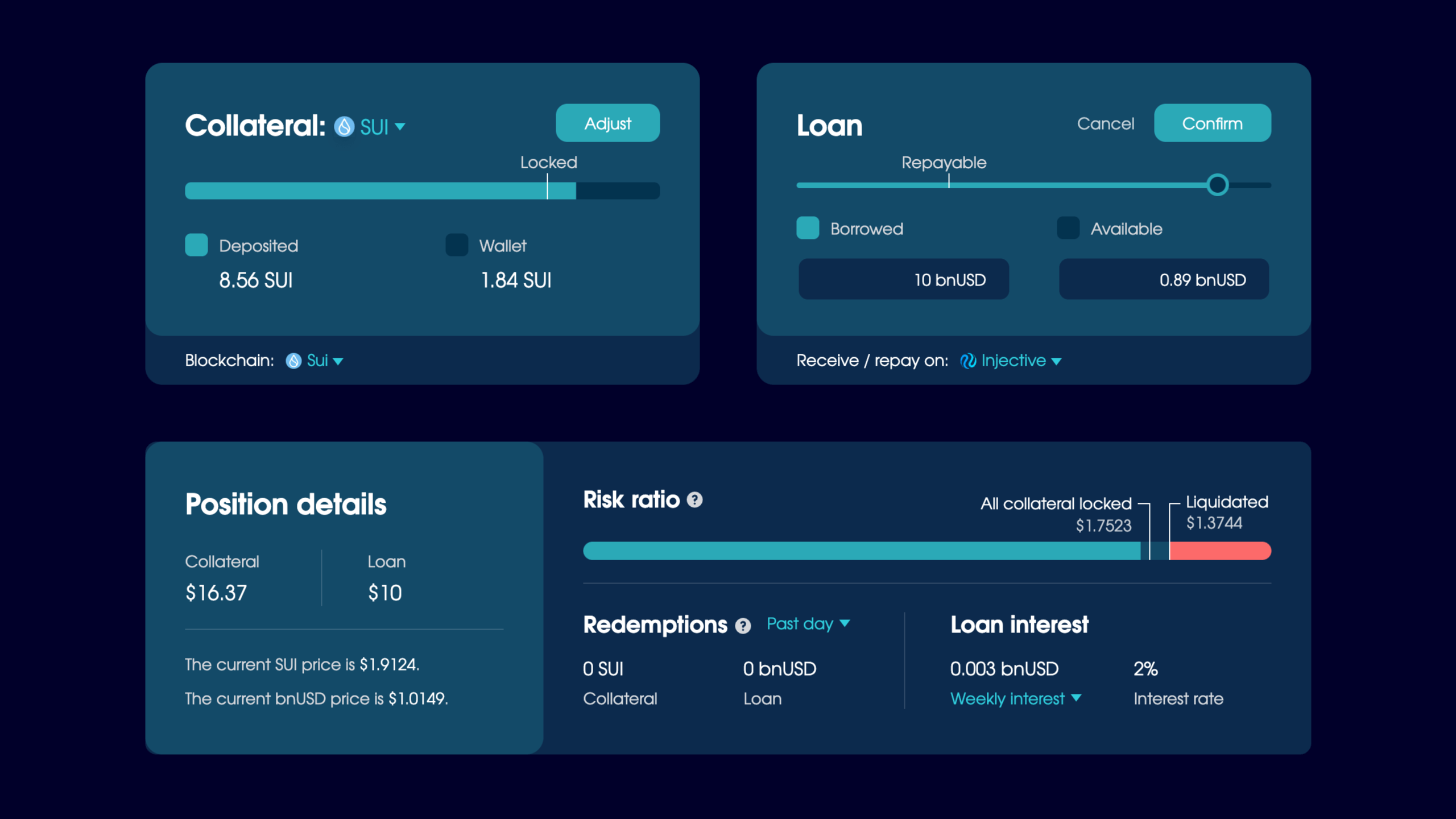Click the Borrowed legend square
Viewport: 1456px width, 819px height.
coord(808,228)
